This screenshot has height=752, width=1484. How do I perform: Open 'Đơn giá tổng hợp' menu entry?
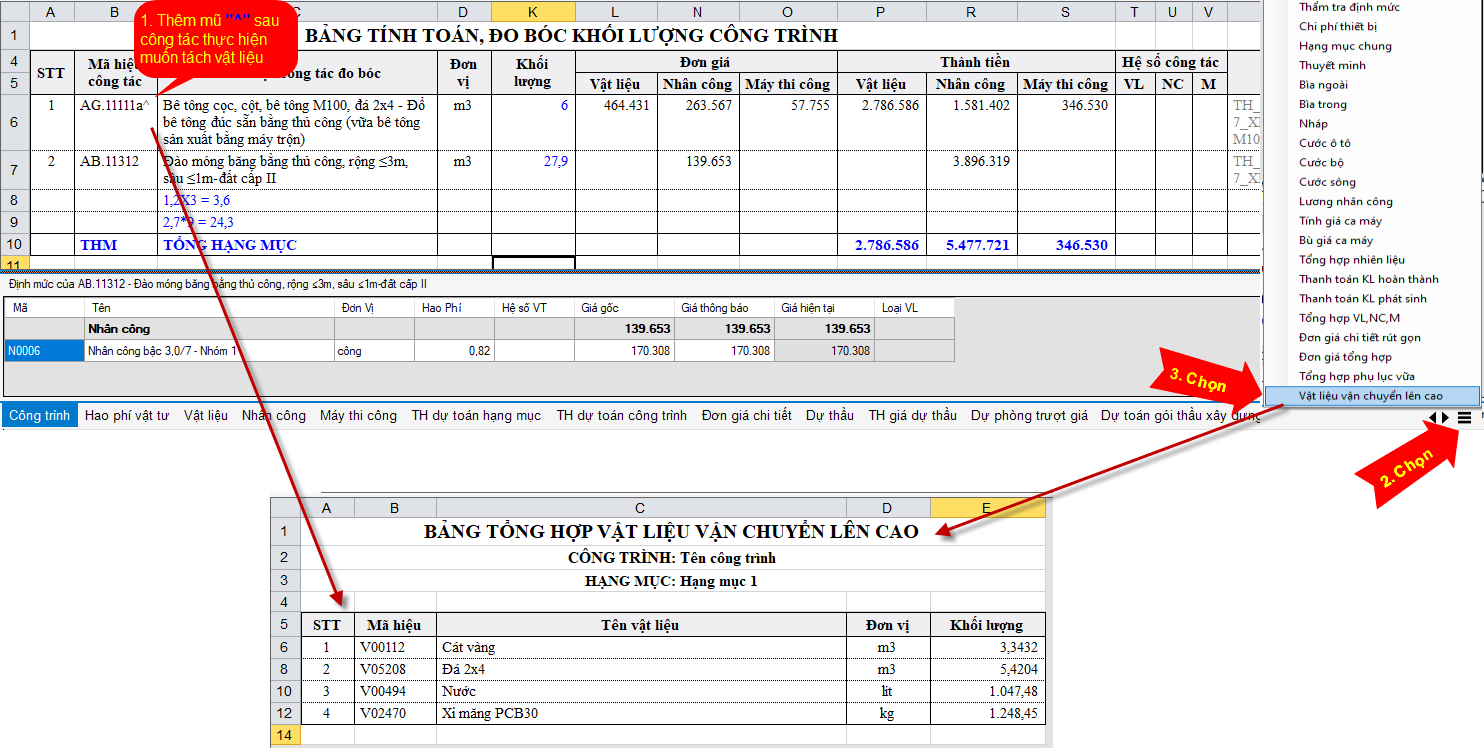(x=1345, y=357)
